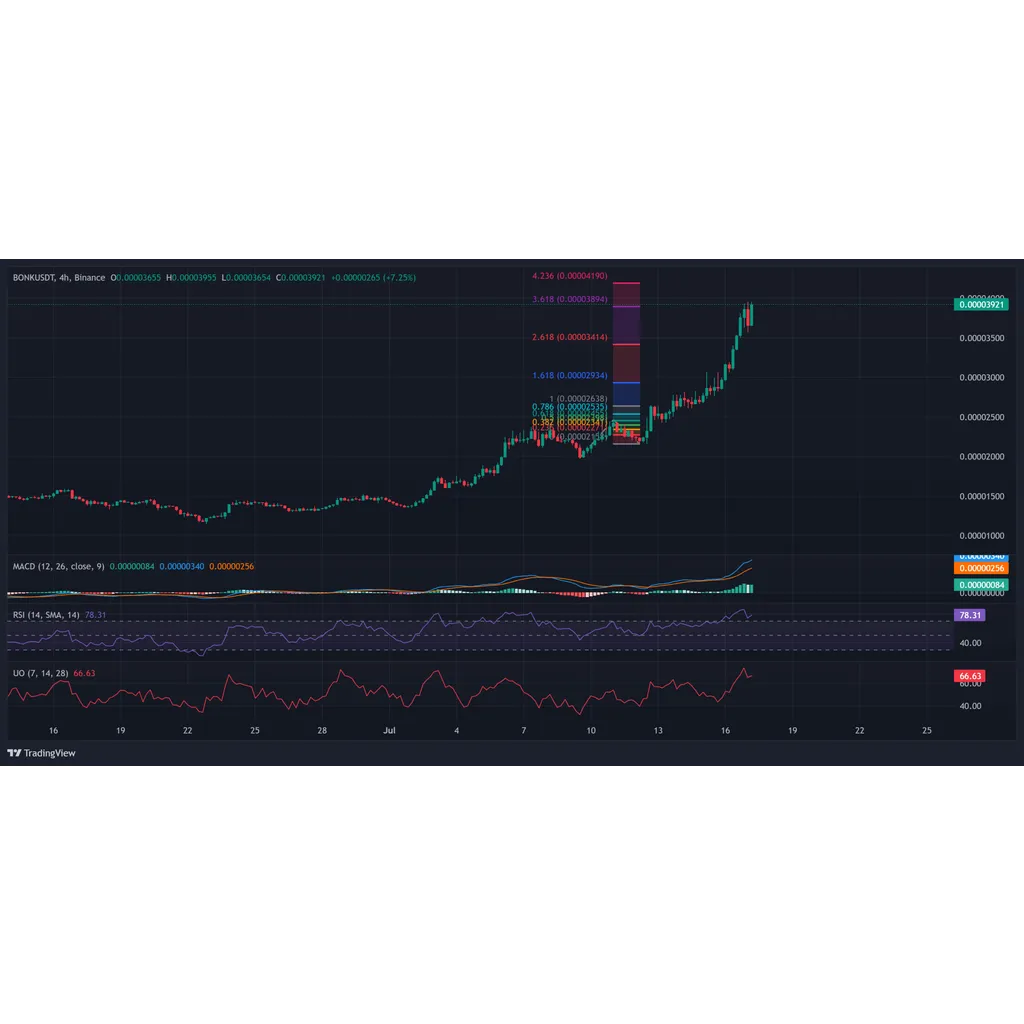Select the 3.618 (0.00003894) Fibonacci label
Screen dimensions: 1024x1024
[x=569, y=299]
